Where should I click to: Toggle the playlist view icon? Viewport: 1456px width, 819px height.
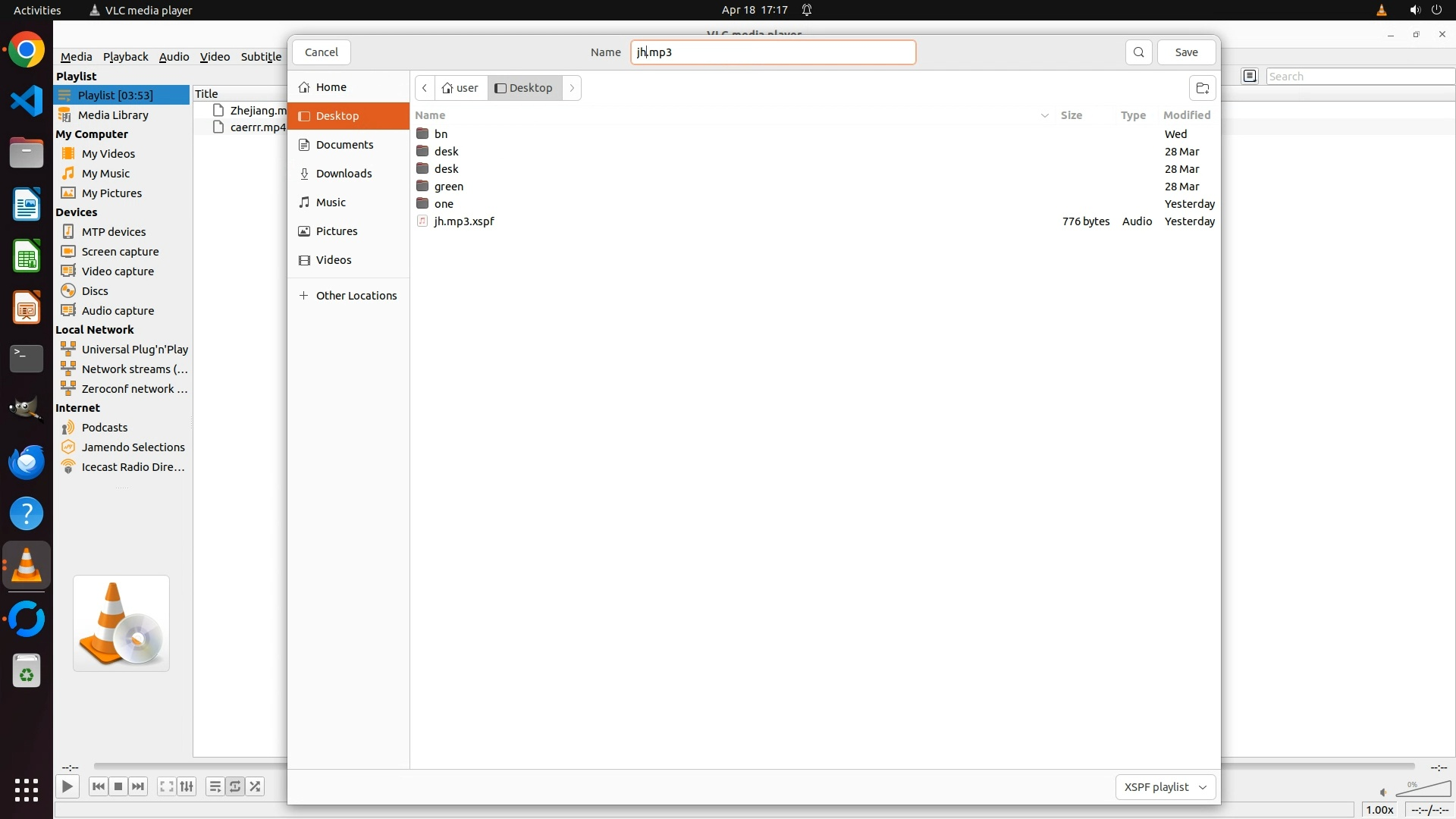point(215,786)
